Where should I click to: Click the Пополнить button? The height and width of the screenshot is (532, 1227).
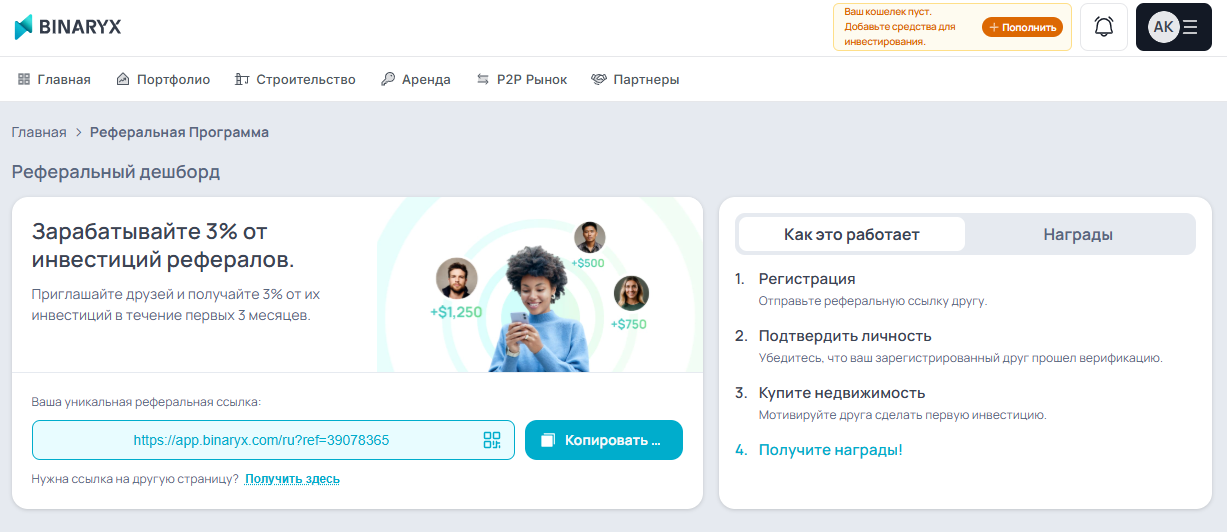coord(1022,27)
